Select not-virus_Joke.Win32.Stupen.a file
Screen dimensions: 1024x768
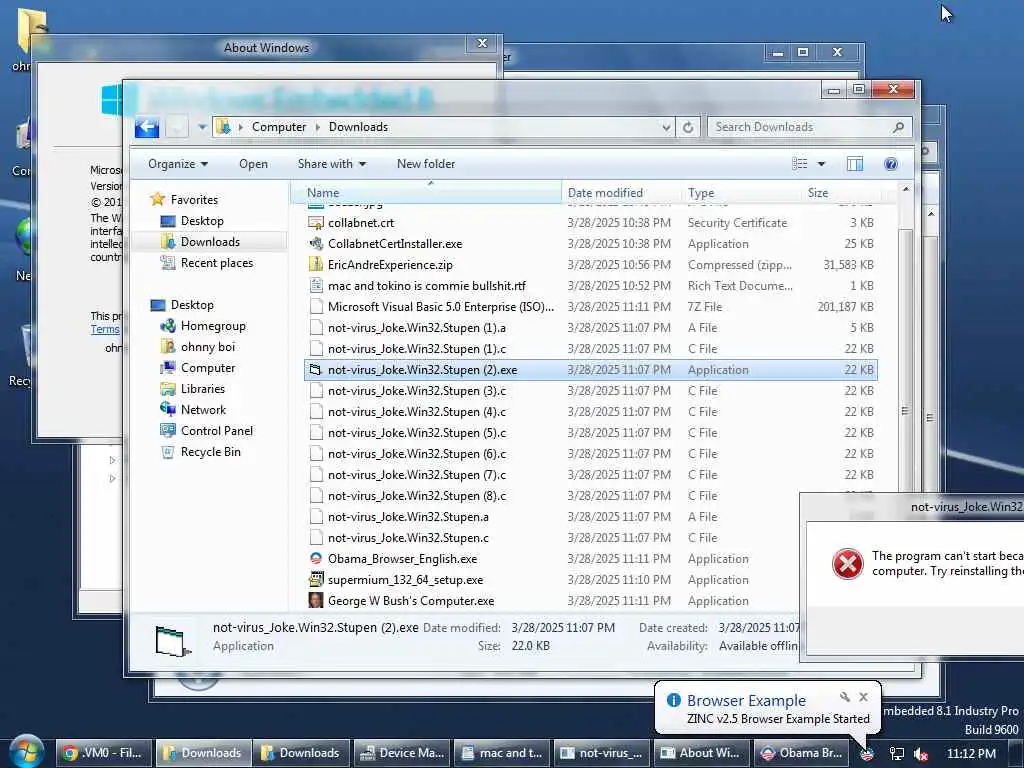591,517
